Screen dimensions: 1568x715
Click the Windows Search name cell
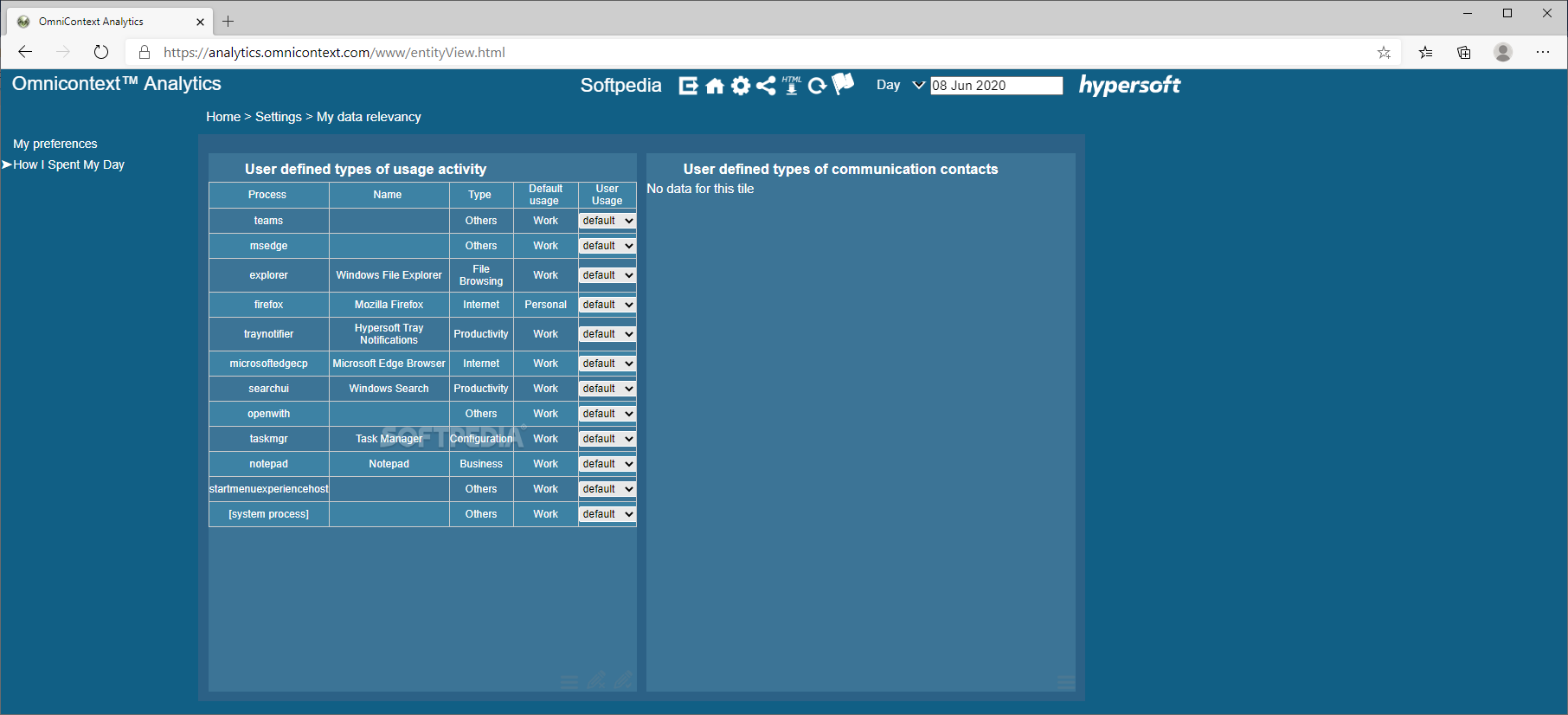point(389,389)
